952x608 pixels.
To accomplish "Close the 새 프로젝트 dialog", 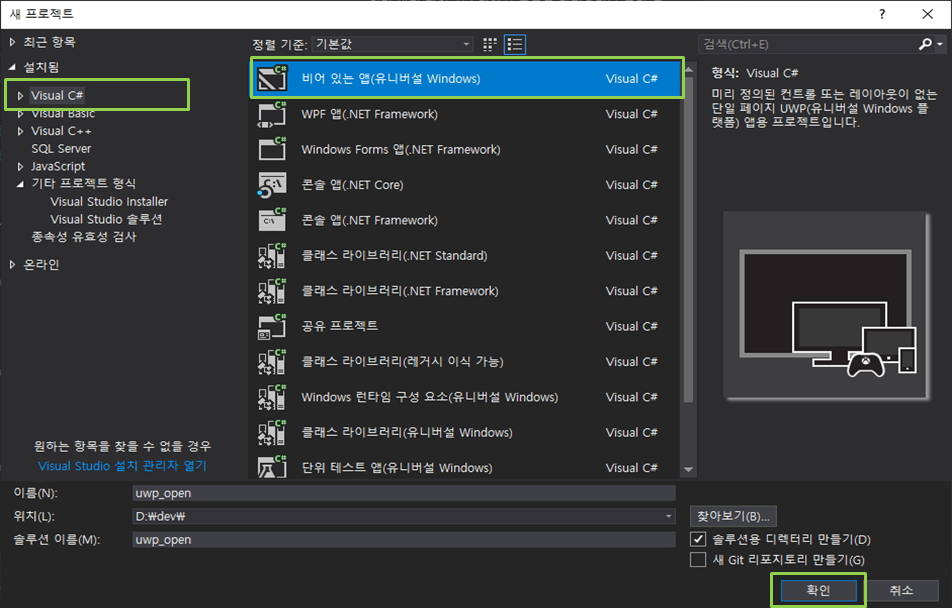I will click(928, 14).
